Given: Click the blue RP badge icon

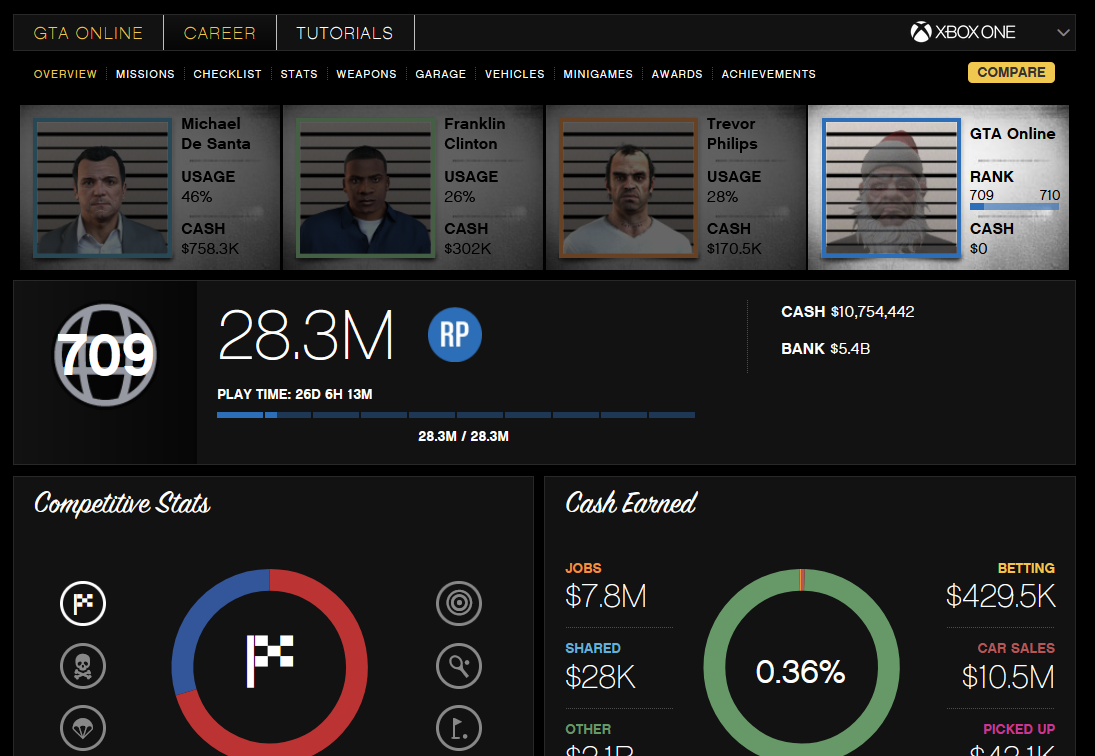Looking at the screenshot, I should (455, 335).
